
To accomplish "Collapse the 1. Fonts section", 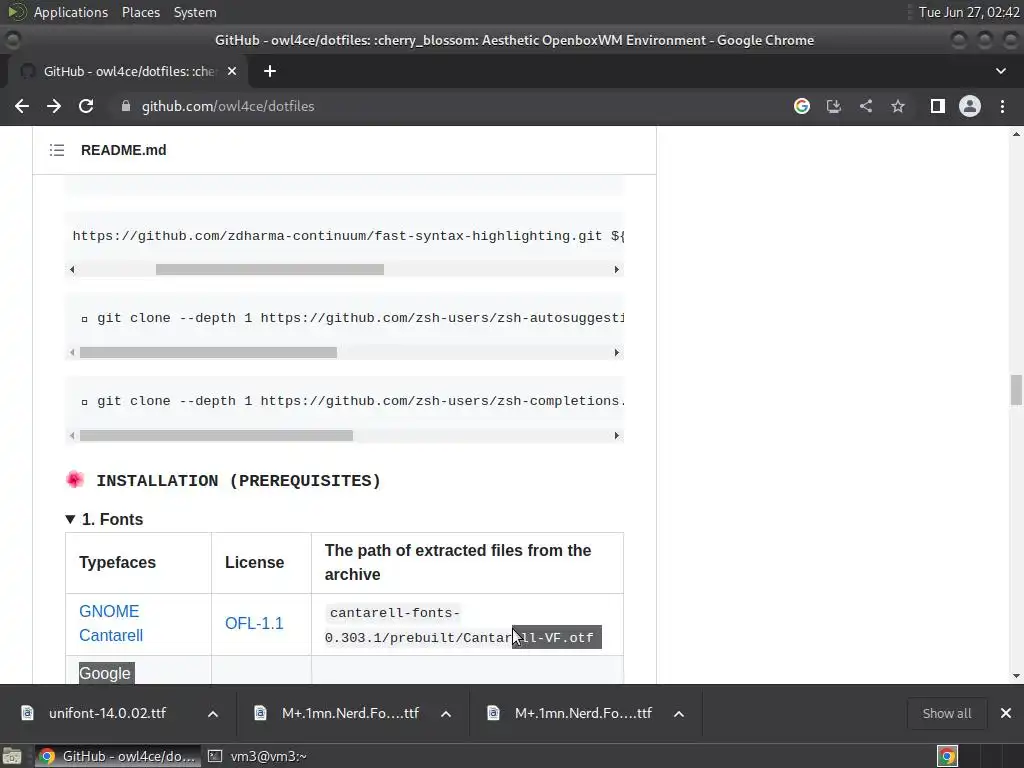I will point(104,519).
